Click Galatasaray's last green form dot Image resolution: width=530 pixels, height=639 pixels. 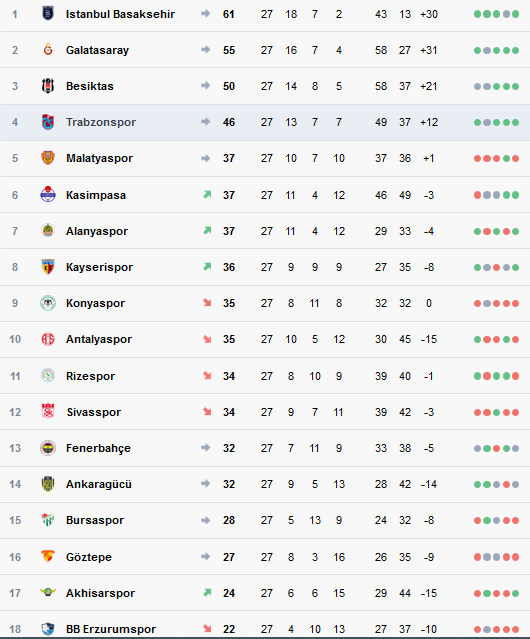(516, 51)
